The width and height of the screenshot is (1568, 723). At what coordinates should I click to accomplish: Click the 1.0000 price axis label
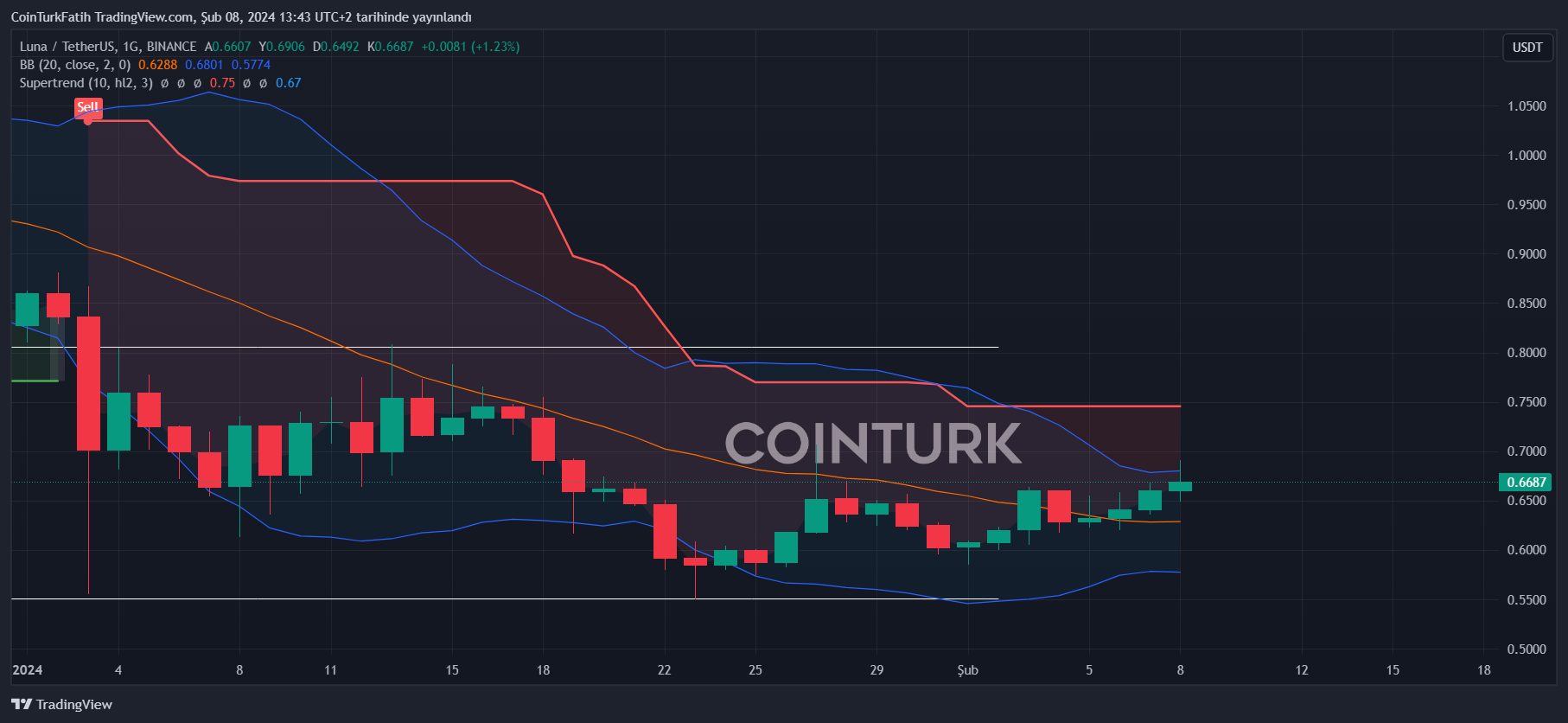(x=1527, y=156)
